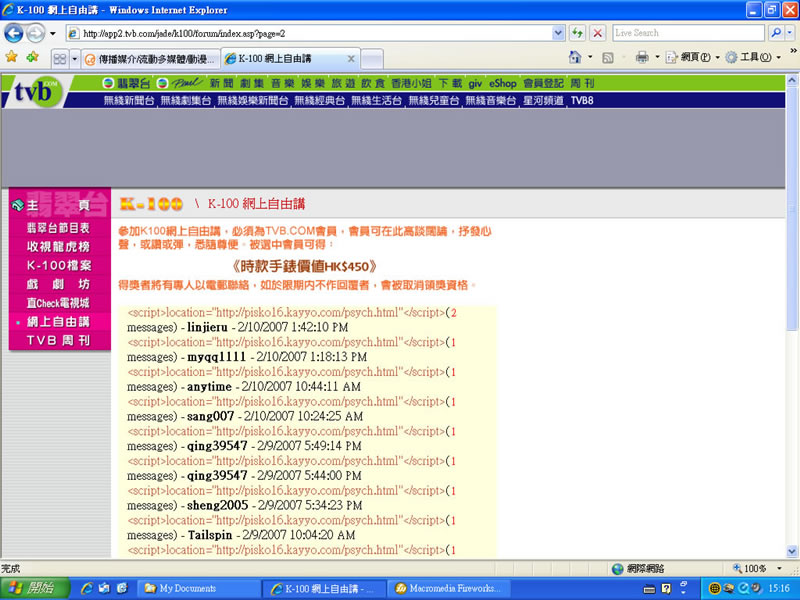The image size is (800, 600).
Task: Open the tab list dropdown arrow
Action: 74,59
